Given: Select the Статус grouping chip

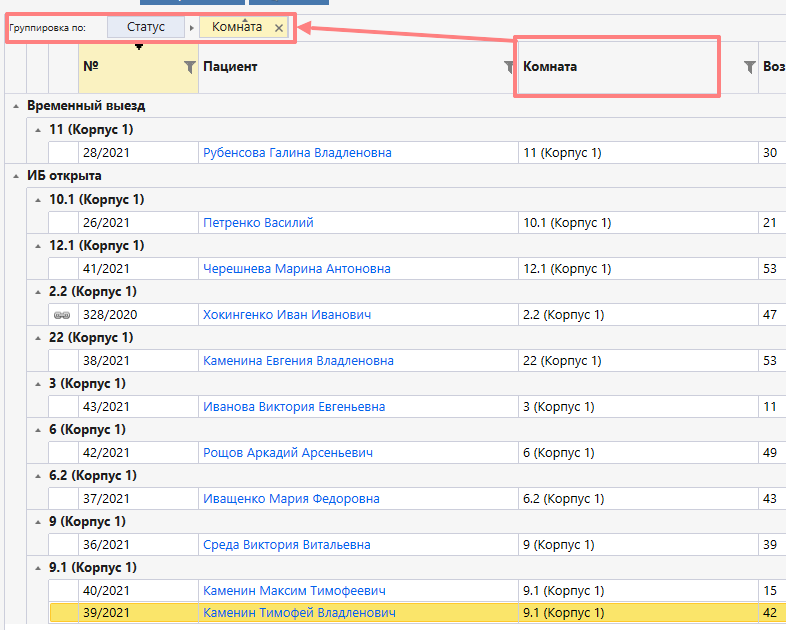Looking at the screenshot, I should [146, 28].
